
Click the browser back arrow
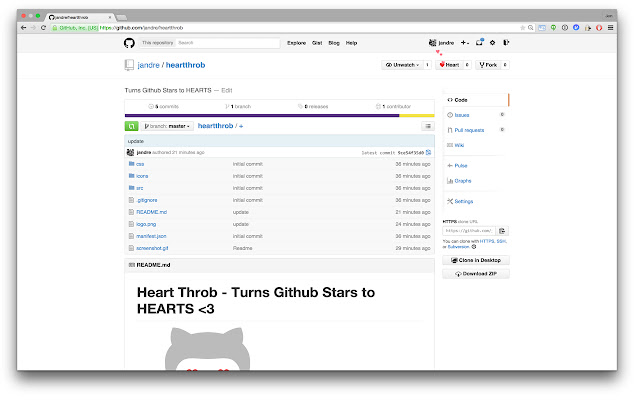coord(23,28)
